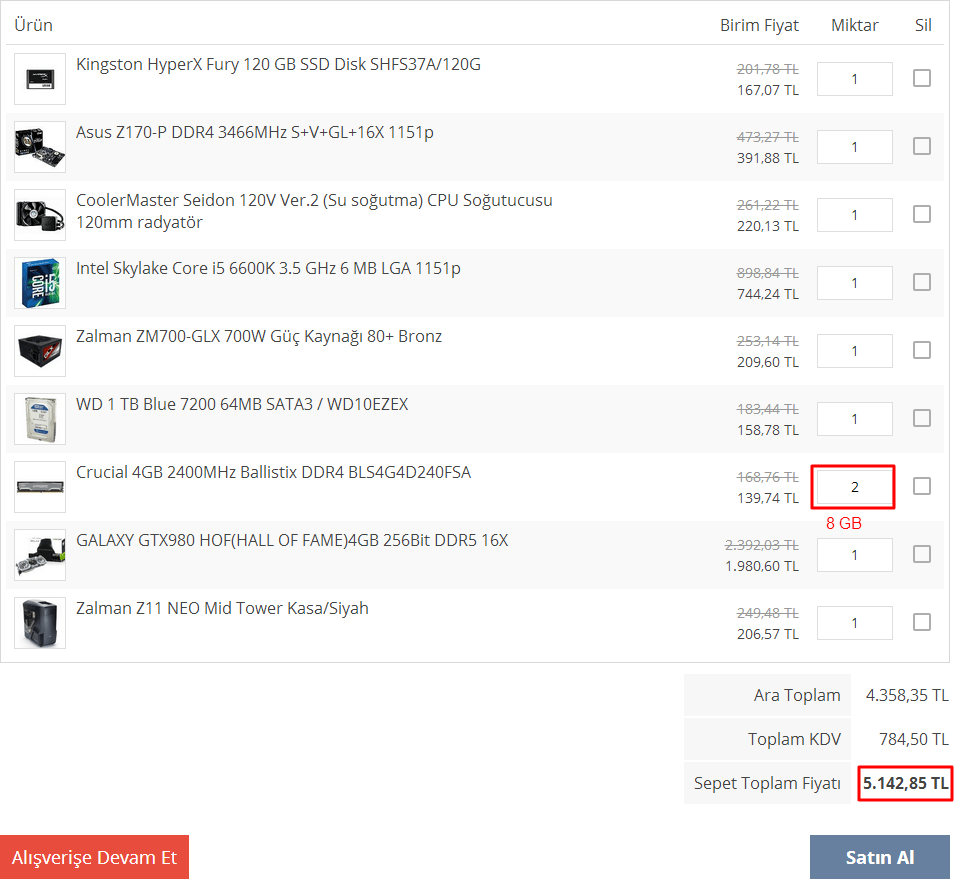Select crossed-out price 2.392,03 TL
The width and height of the screenshot is (958, 894).
coord(762,544)
